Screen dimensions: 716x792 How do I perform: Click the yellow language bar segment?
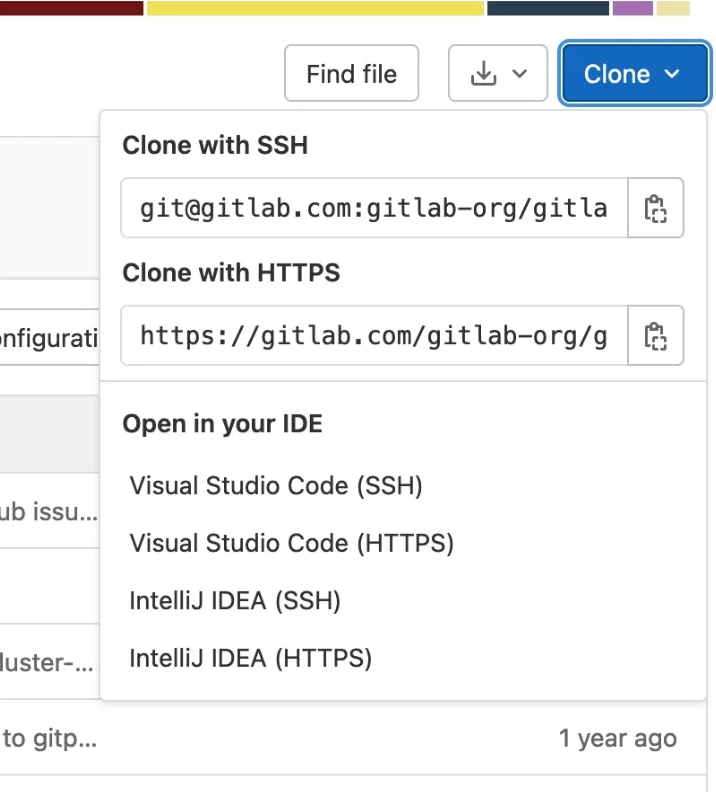pyautogui.click(x=315, y=7)
